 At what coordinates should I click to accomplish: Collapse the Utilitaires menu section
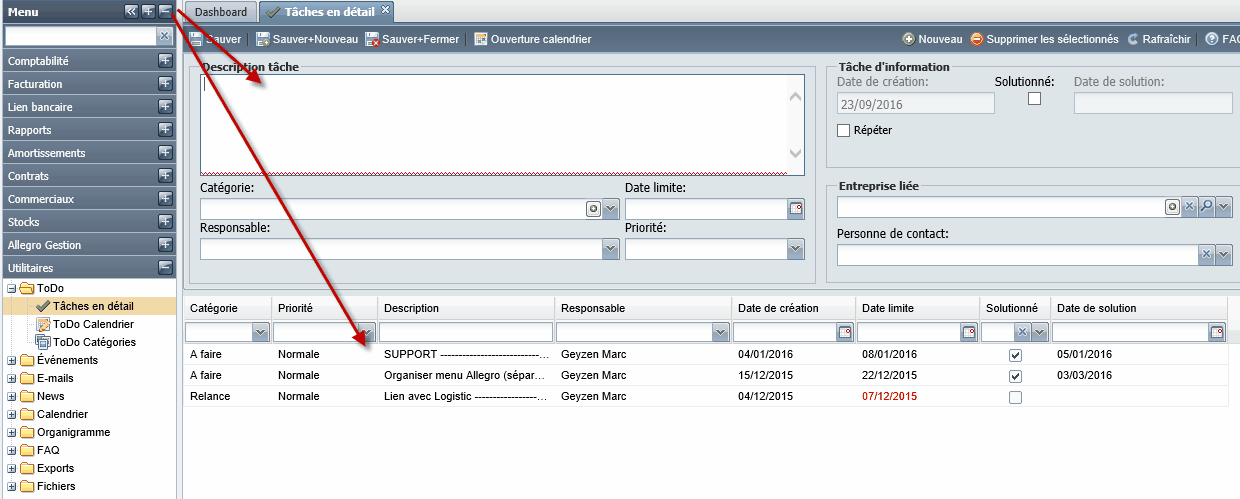click(x=165, y=268)
